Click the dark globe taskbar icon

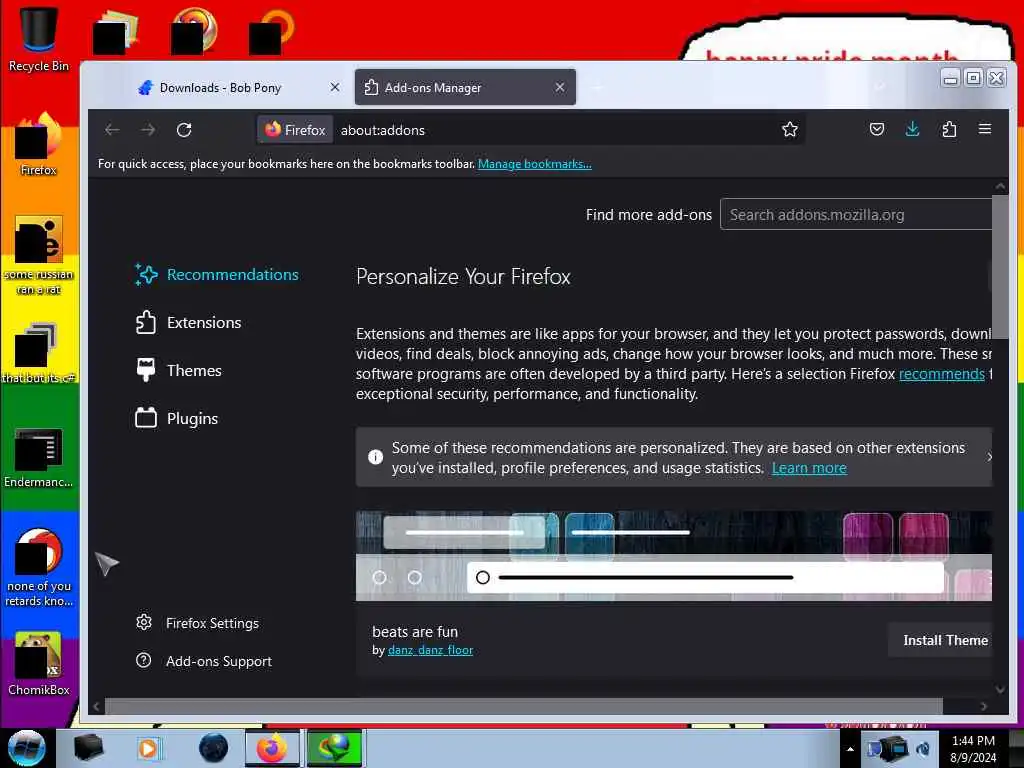pyautogui.click(x=214, y=748)
